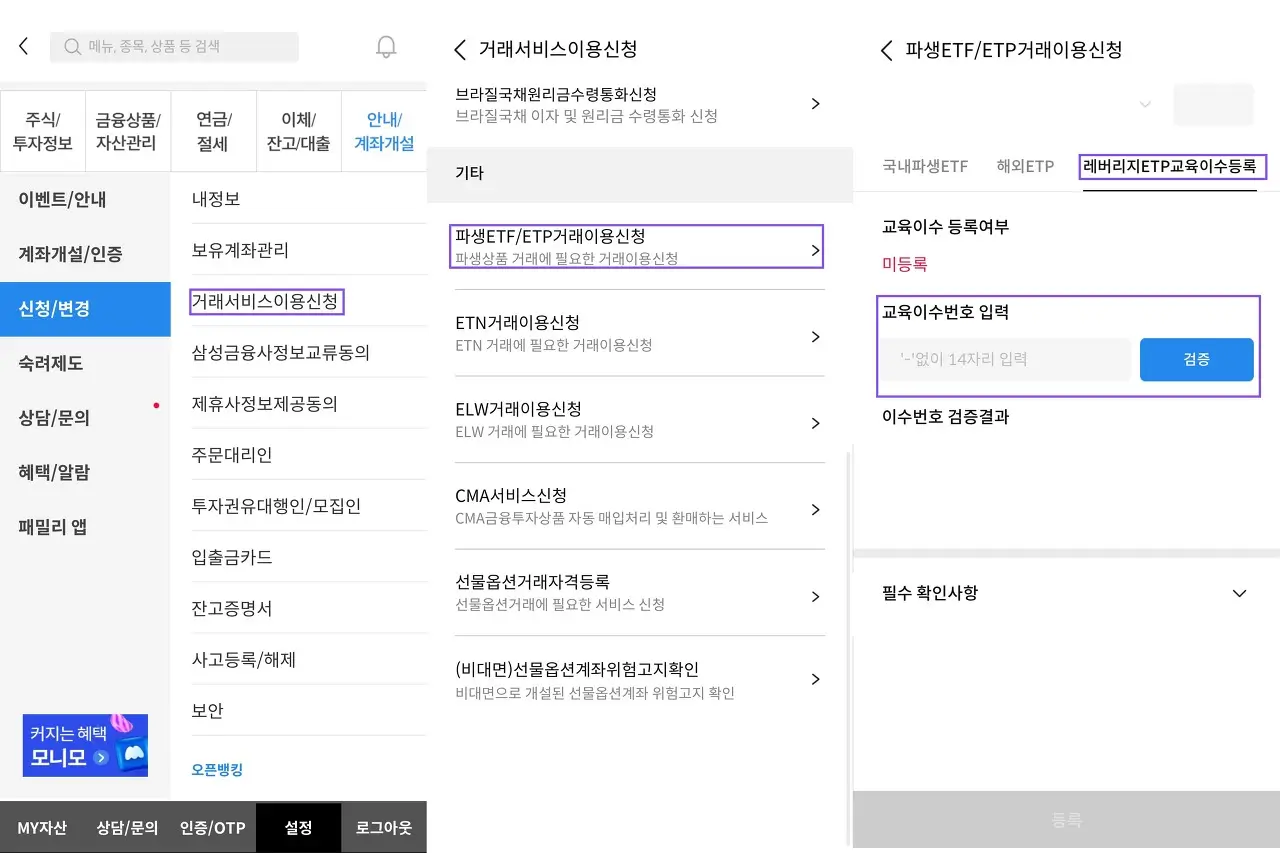Click the blue 검증 button
Image resolution: width=1280 pixels, height=853 pixels.
[x=1196, y=359]
